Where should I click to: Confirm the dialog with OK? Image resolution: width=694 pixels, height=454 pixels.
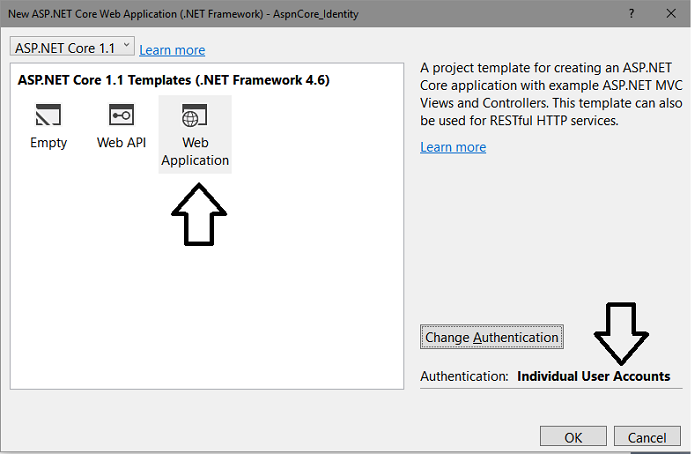573,437
